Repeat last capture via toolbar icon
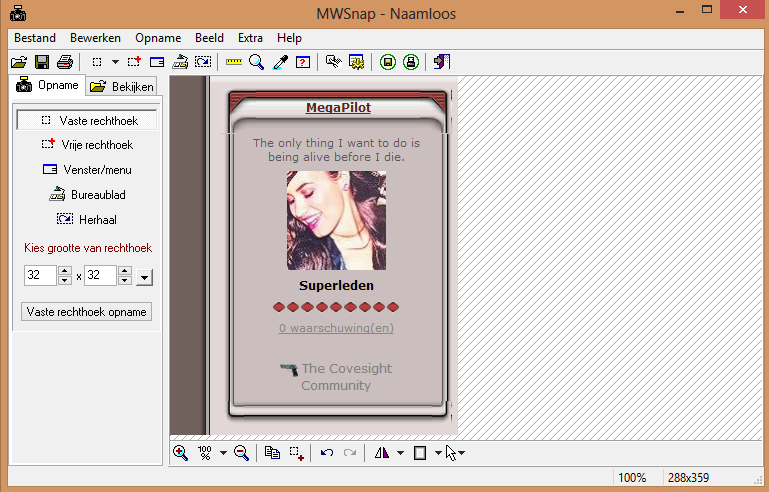 click(203, 62)
